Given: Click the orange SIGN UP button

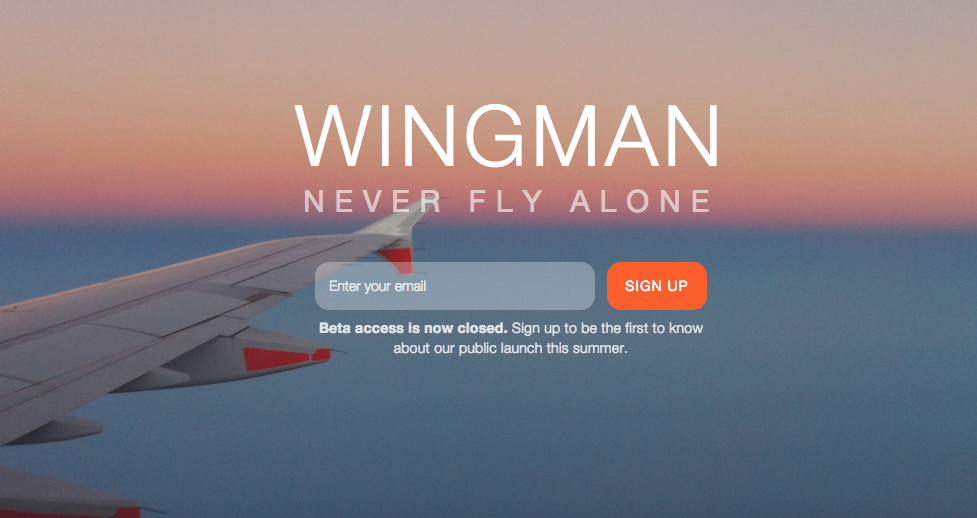Looking at the screenshot, I should click(x=657, y=286).
